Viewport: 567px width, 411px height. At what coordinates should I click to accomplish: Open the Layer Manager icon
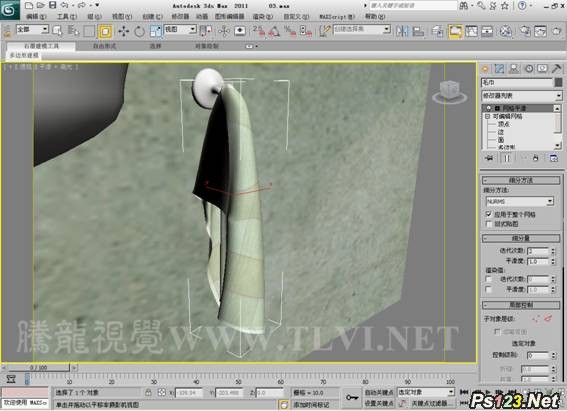[438, 31]
